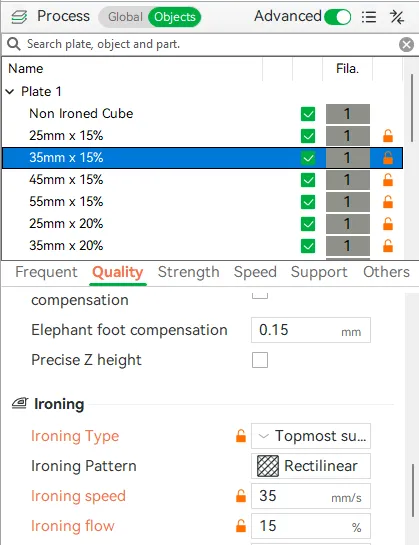
Task: Reset Ironing speed via its lock icon
Action: click(241, 496)
